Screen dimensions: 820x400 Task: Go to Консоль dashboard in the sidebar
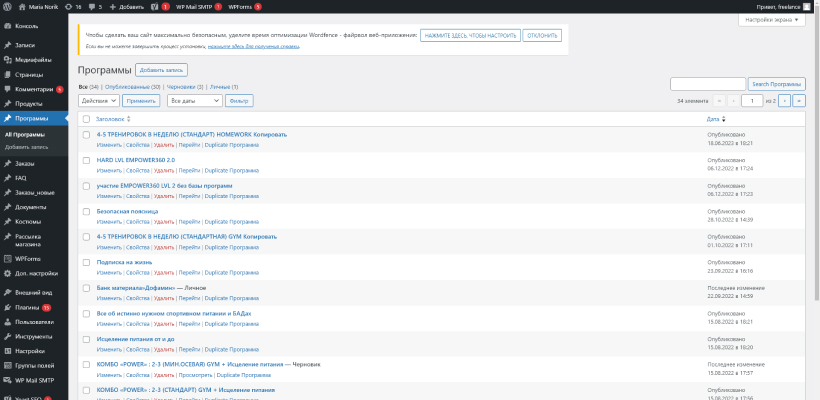click(x=27, y=24)
